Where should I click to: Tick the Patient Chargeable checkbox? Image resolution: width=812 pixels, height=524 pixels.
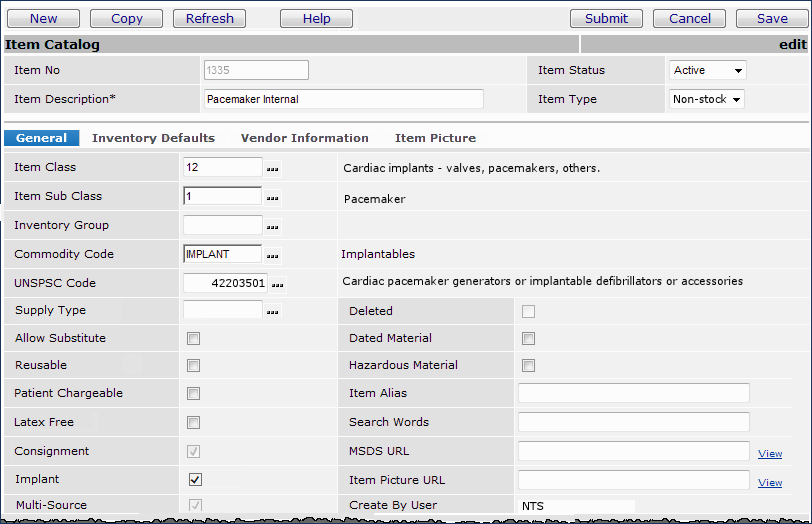tap(194, 394)
